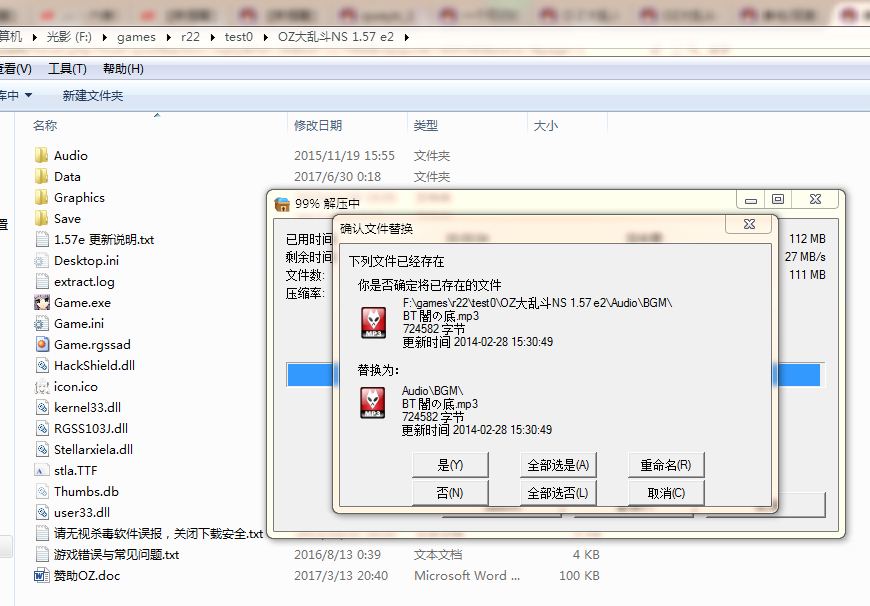Click the 2017/3/13 20:40 date of 赞助OZ.doc

341,576
